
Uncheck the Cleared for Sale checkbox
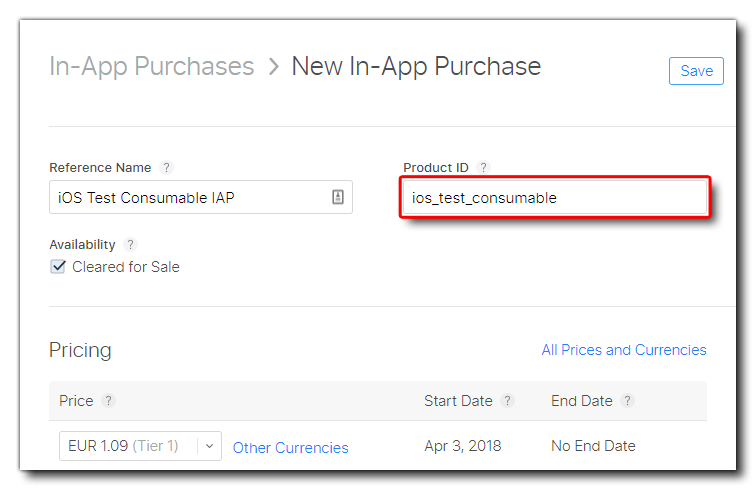(58, 267)
